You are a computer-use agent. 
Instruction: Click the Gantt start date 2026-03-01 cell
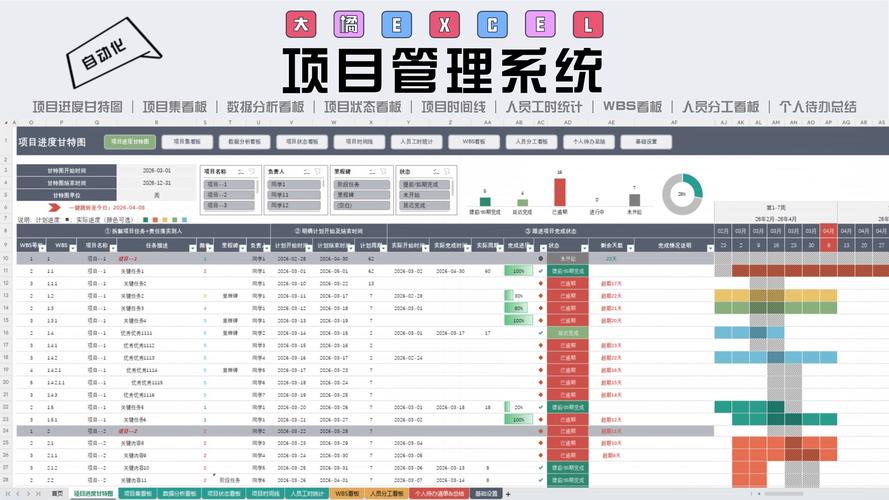pos(156,171)
